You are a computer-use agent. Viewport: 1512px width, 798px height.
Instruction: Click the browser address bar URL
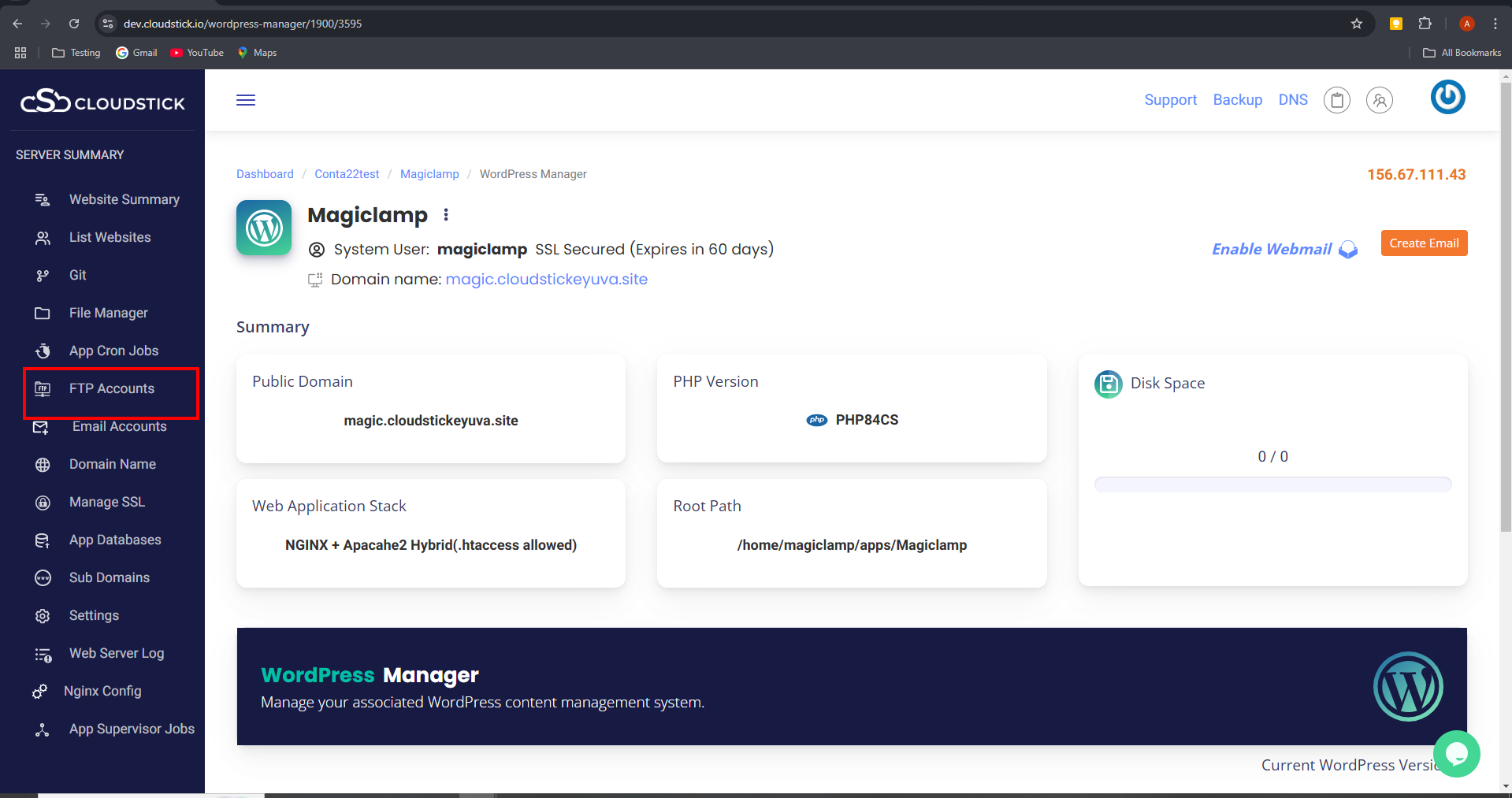click(x=243, y=24)
